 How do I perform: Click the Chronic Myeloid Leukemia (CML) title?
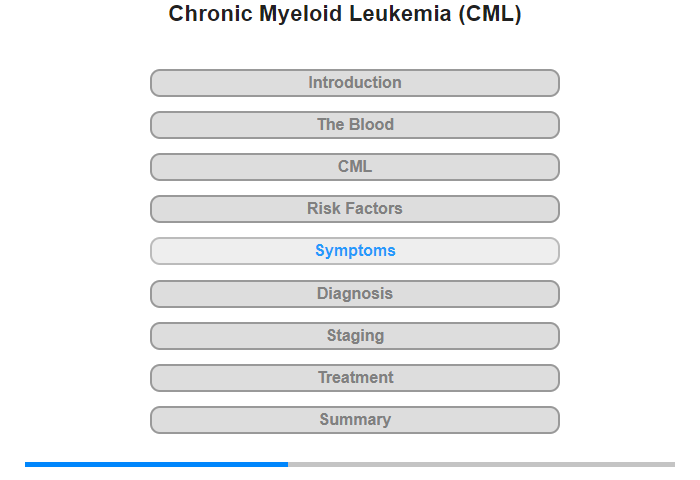point(345,14)
